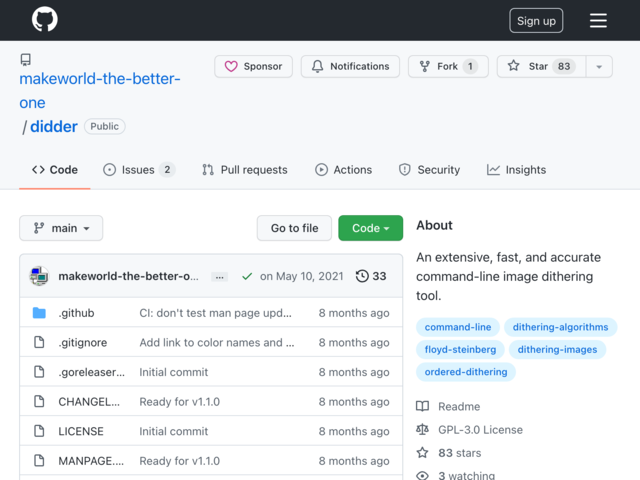Open the main branch selector dropdown
This screenshot has width=640, height=480.
61,228
